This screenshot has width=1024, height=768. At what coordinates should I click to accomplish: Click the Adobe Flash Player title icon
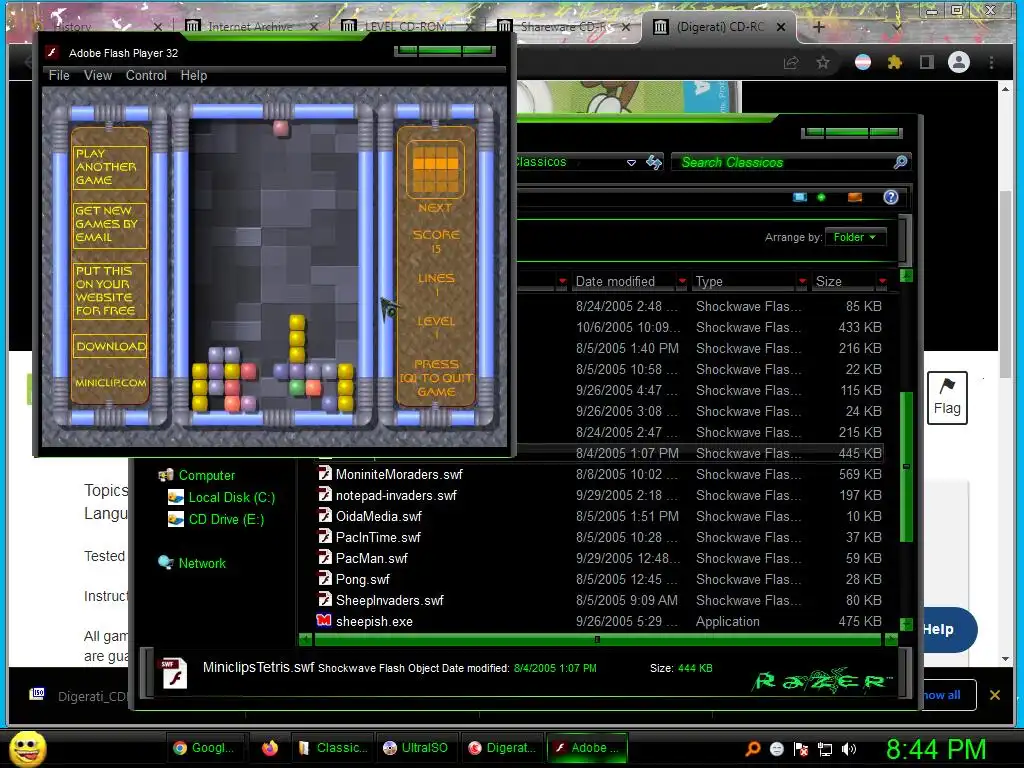[52, 53]
